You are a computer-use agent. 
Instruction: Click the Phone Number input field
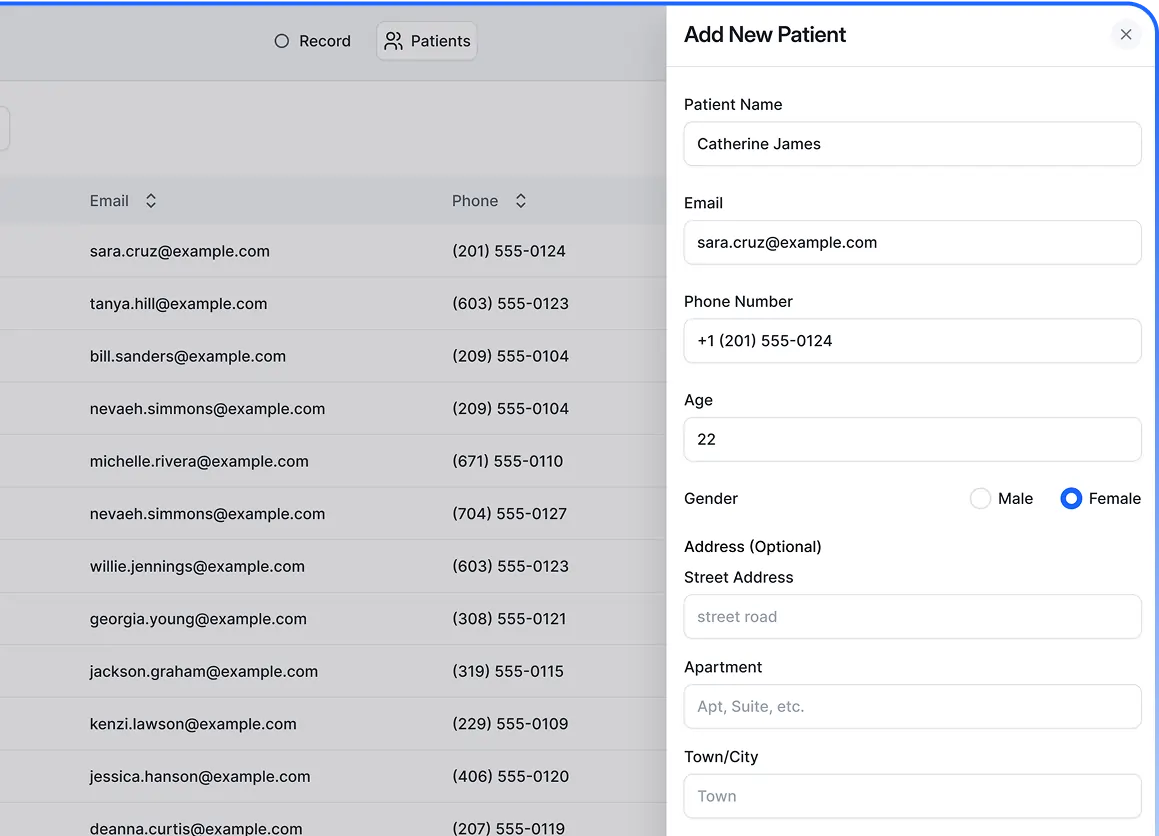[911, 341]
